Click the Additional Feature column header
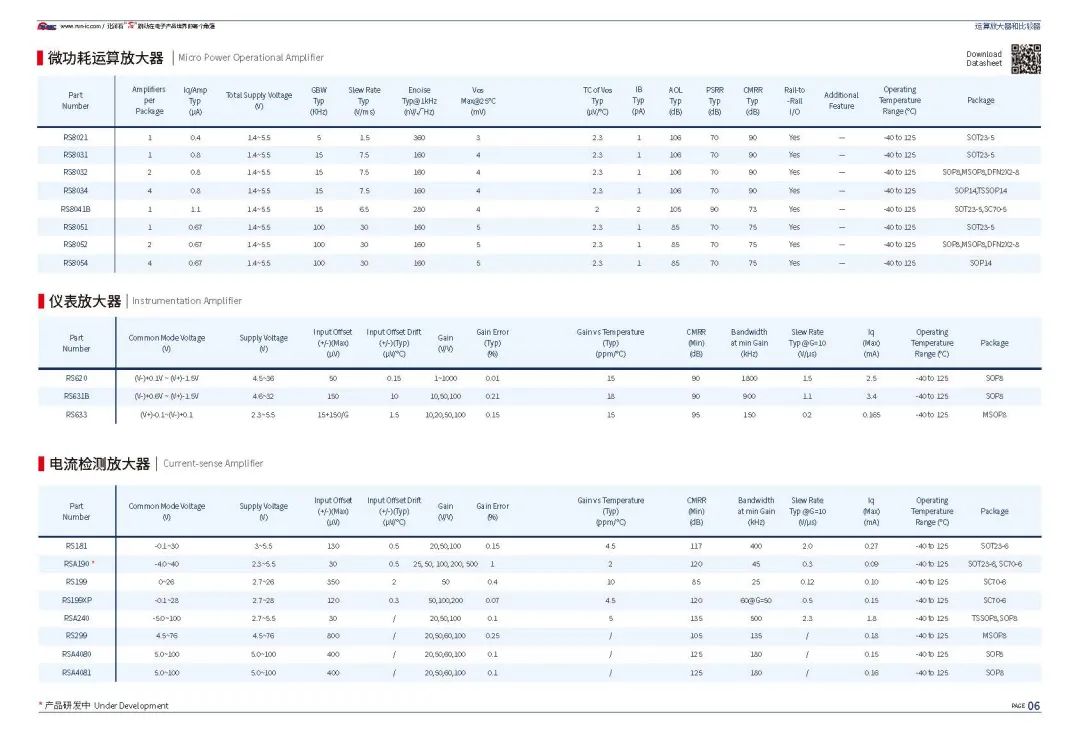 842,101
